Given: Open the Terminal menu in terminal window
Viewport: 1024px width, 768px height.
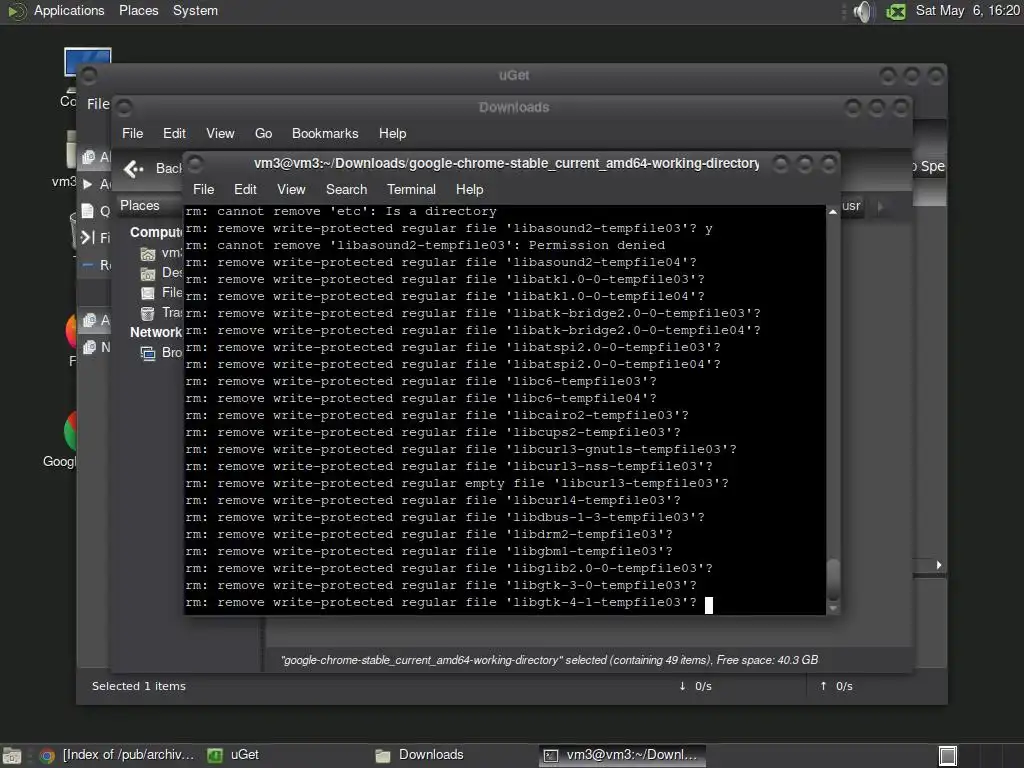Looking at the screenshot, I should tap(411, 189).
